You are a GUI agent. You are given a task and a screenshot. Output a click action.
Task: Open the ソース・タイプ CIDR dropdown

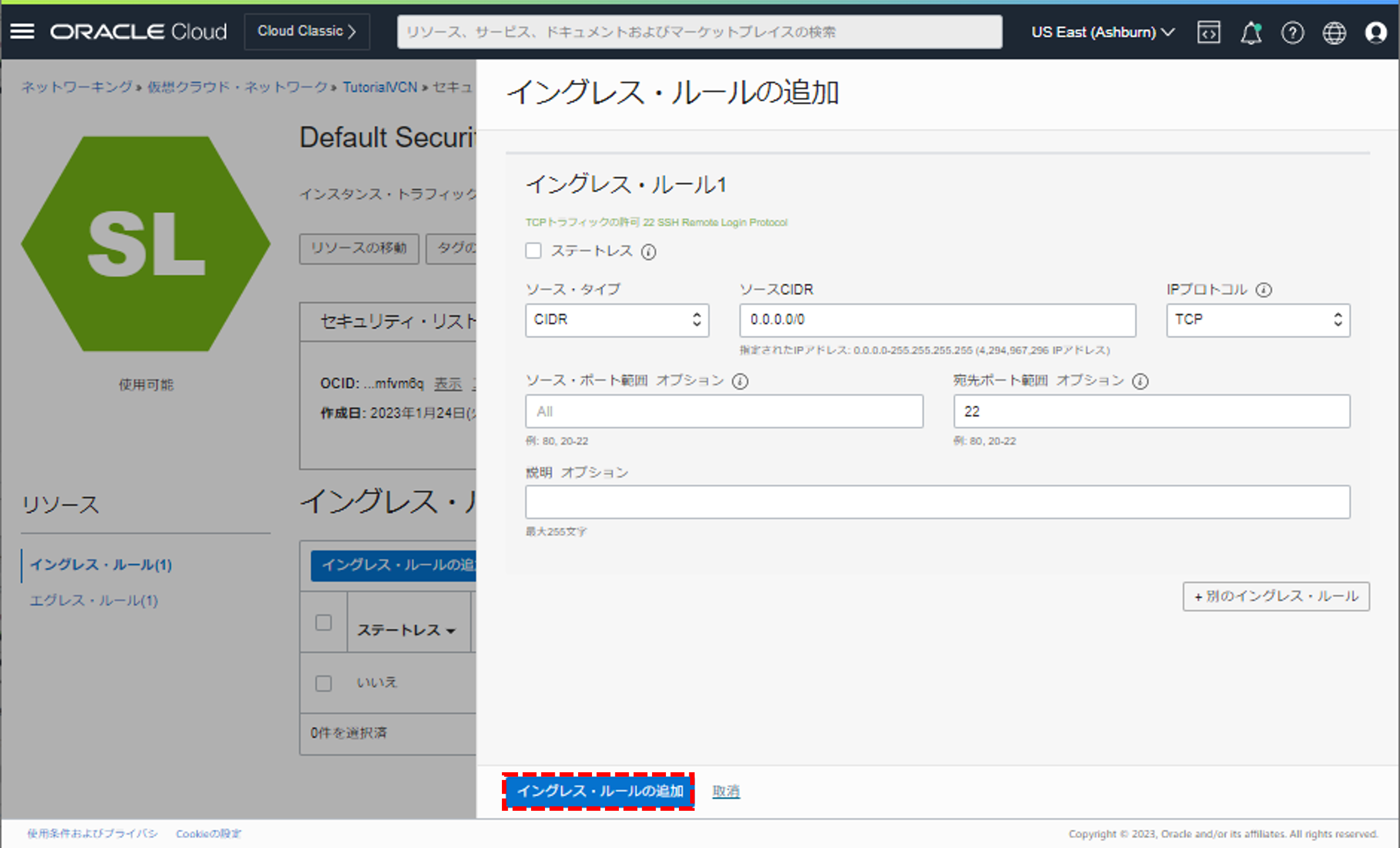pos(617,320)
